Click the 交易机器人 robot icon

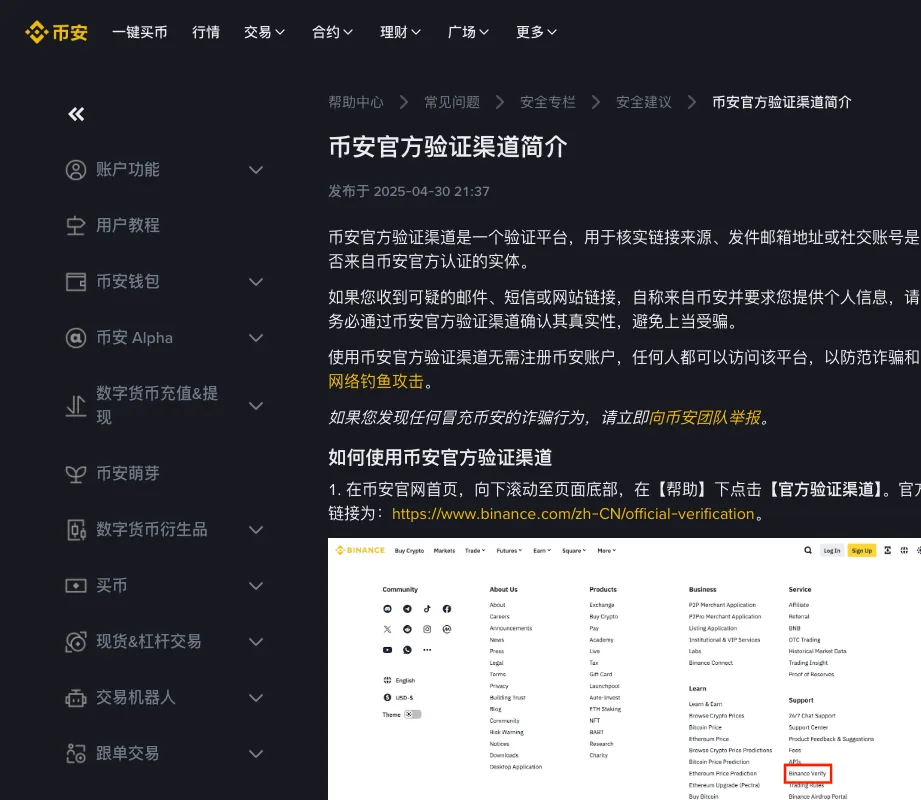76,698
